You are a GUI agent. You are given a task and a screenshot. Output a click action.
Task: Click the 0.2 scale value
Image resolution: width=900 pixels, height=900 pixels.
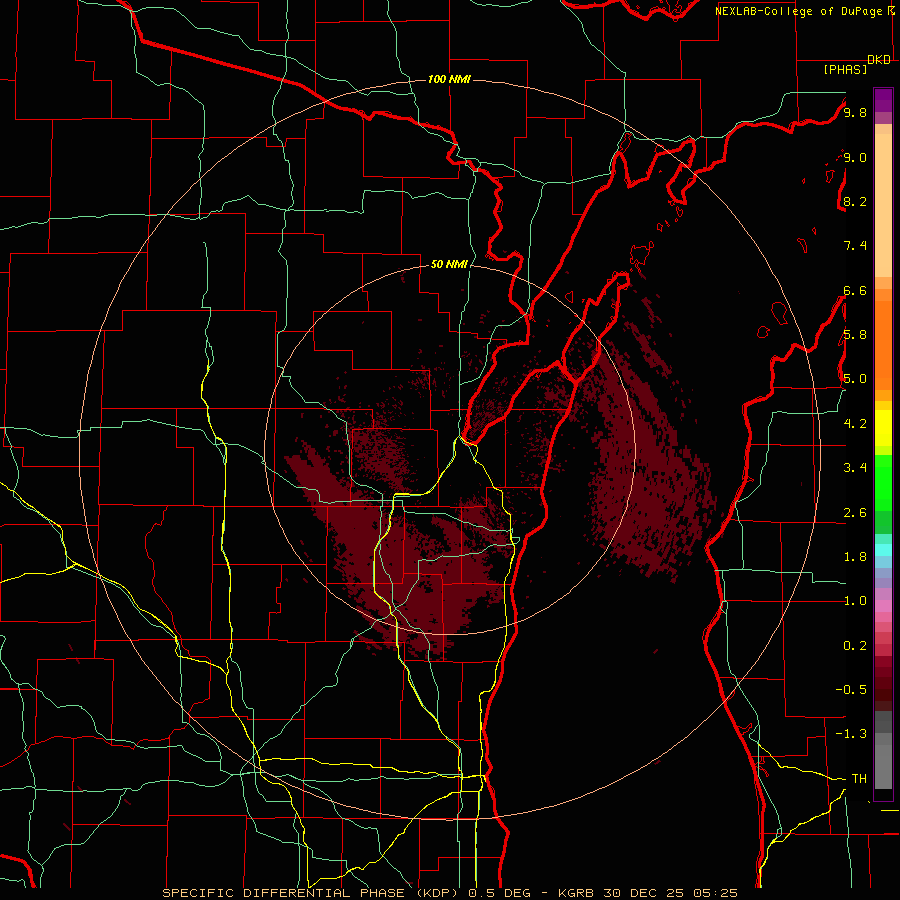point(855,646)
